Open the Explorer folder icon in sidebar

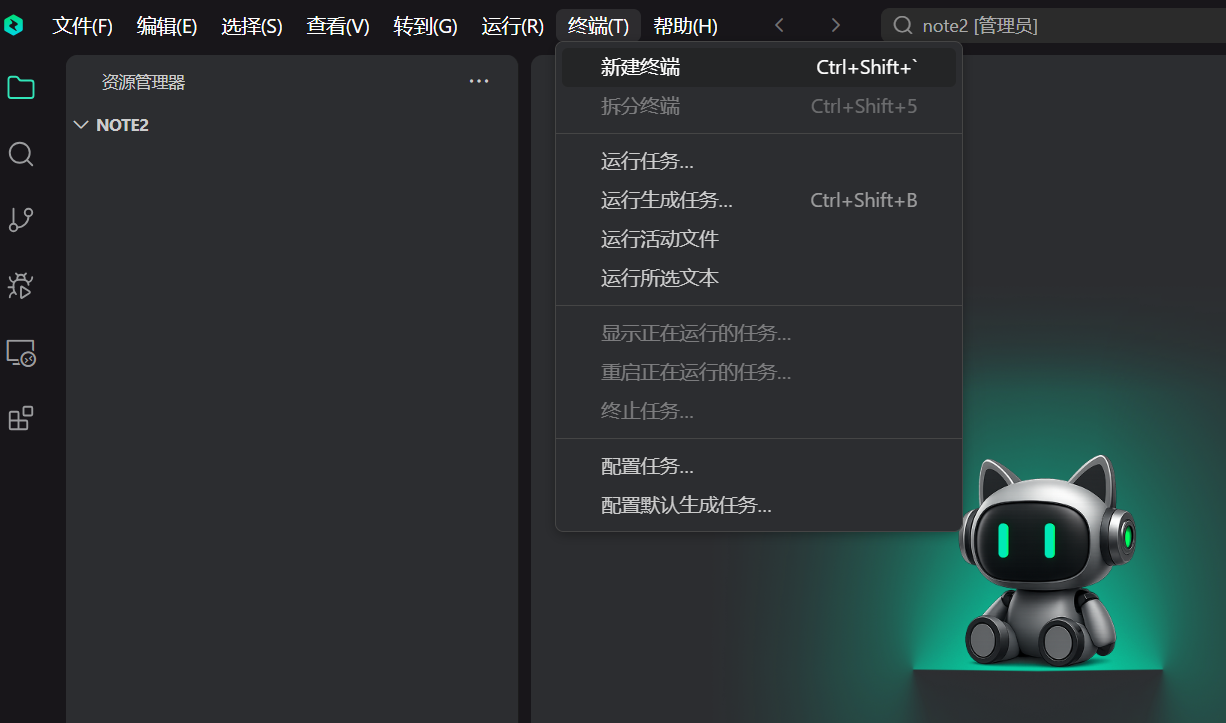[x=21, y=88]
